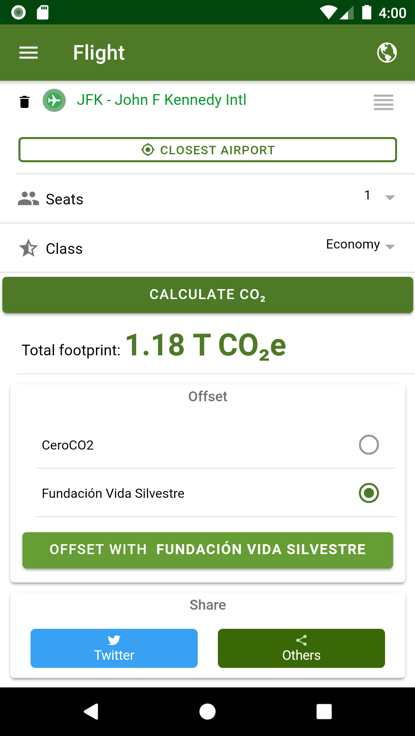Grab the reorder handle beside JFK
Viewport: 415px width, 736px height.
(x=383, y=102)
